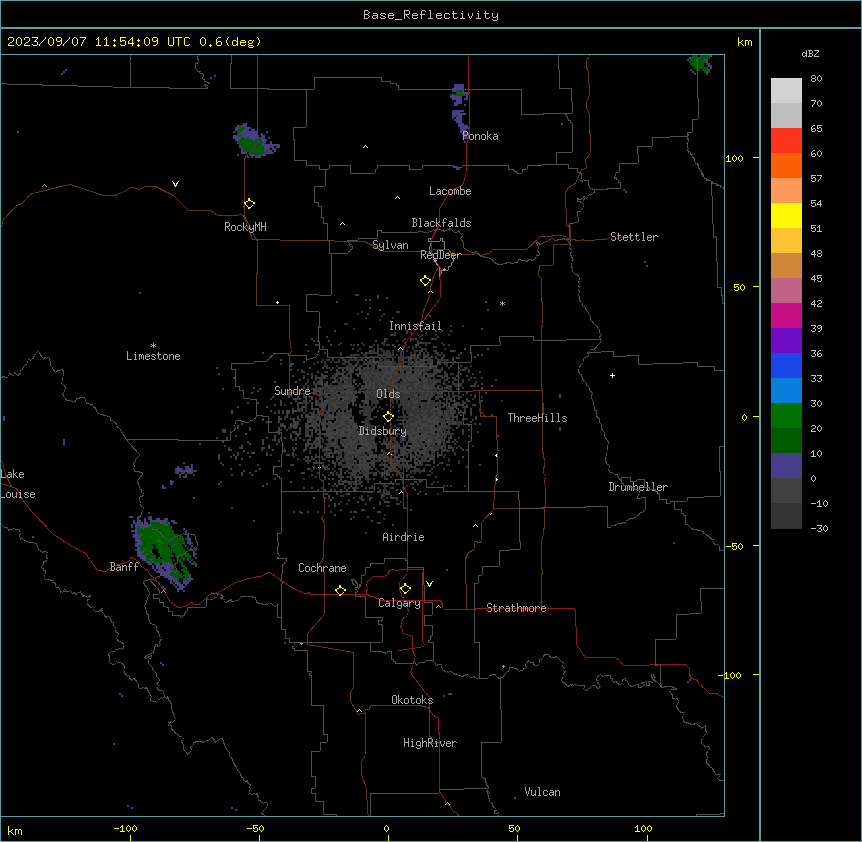Click the white asterisk marker above Limestone

(153, 345)
